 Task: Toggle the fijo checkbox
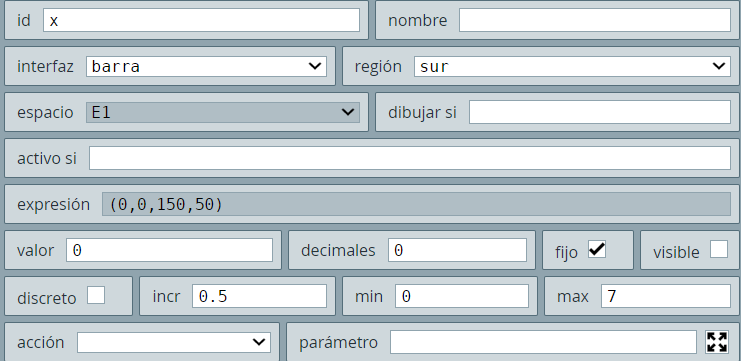click(x=597, y=249)
